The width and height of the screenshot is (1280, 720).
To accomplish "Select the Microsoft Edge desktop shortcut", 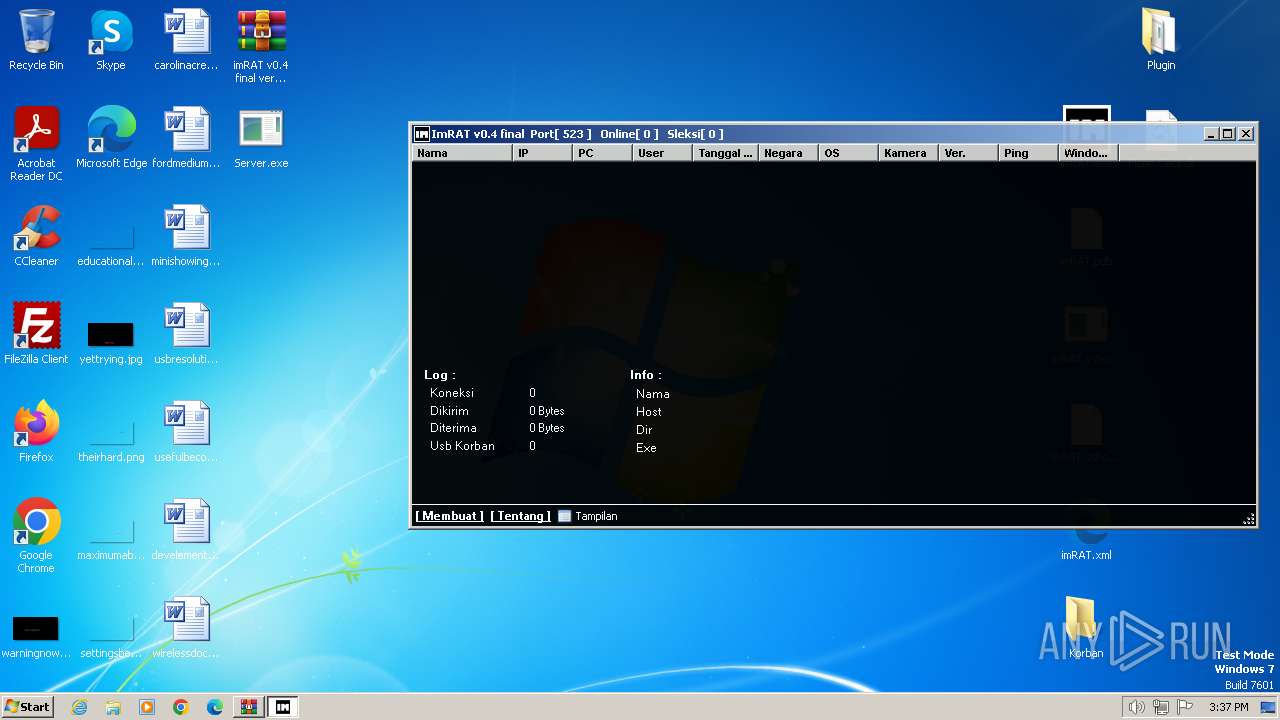I will tap(111, 138).
